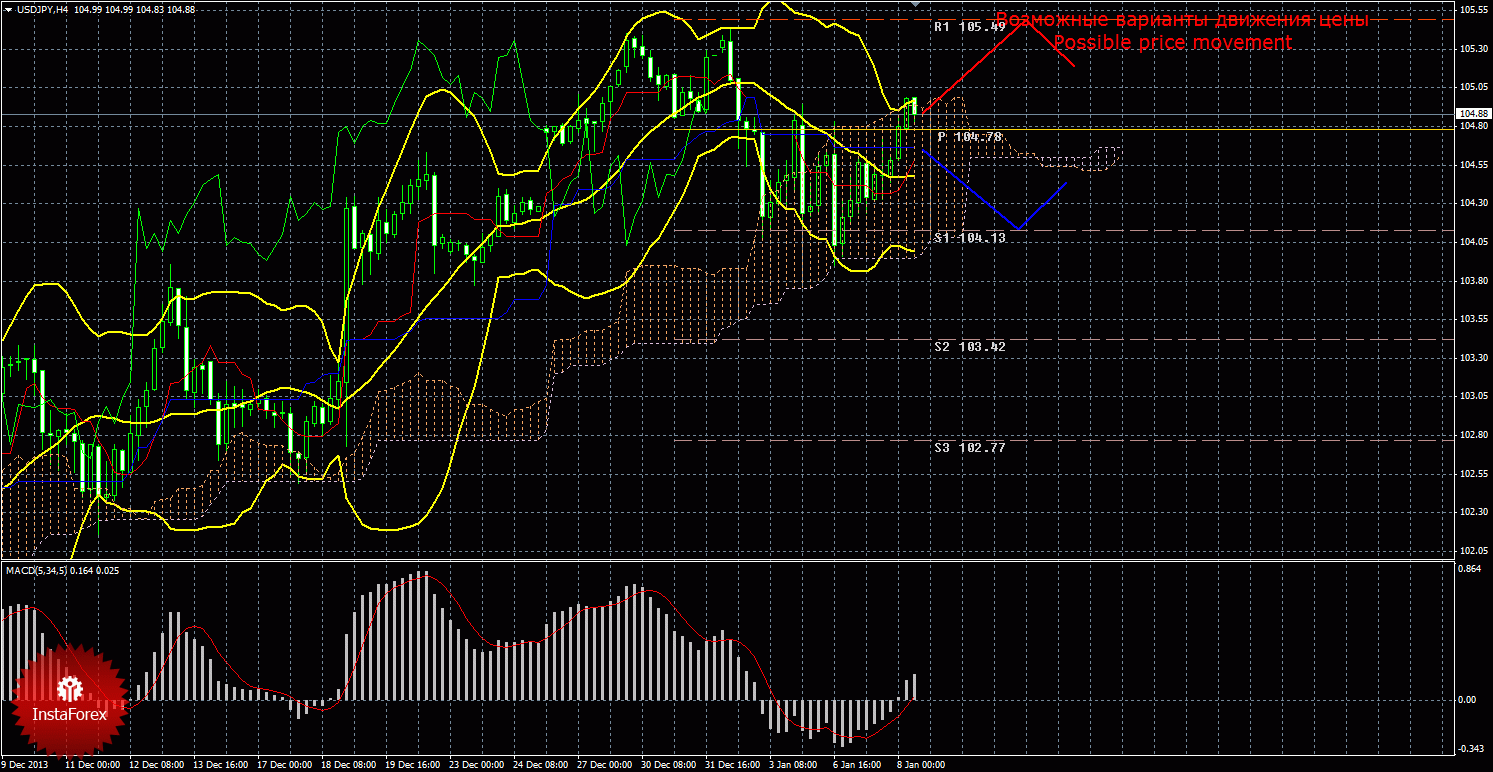Click the InstaForex logo badge
Image resolution: width=1493 pixels, height=772 pixels.
[x=68, y=702]
